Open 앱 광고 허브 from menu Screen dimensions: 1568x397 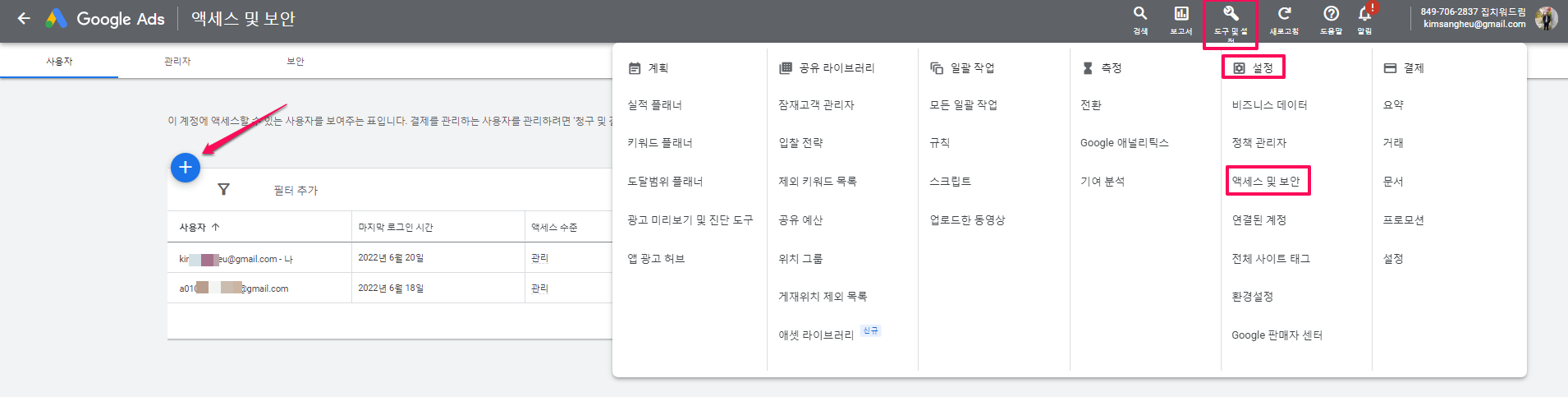tap(656, 259)
